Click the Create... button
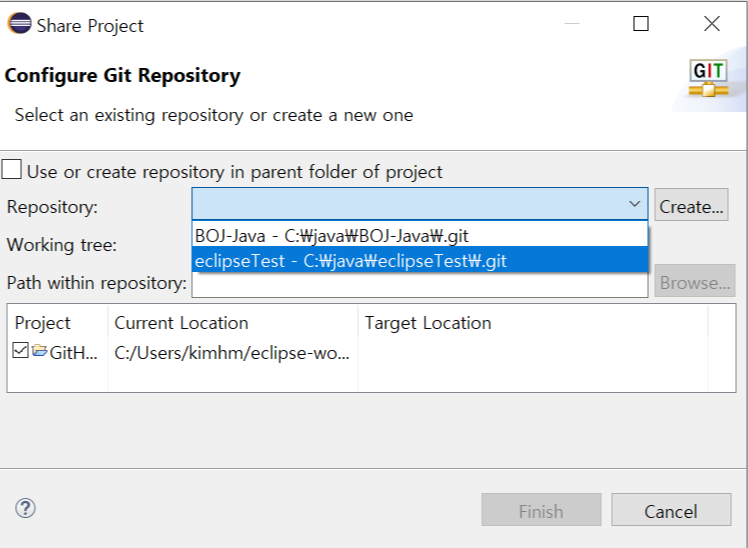This screenshot has width=748, height=548. (x=691, y=205)
